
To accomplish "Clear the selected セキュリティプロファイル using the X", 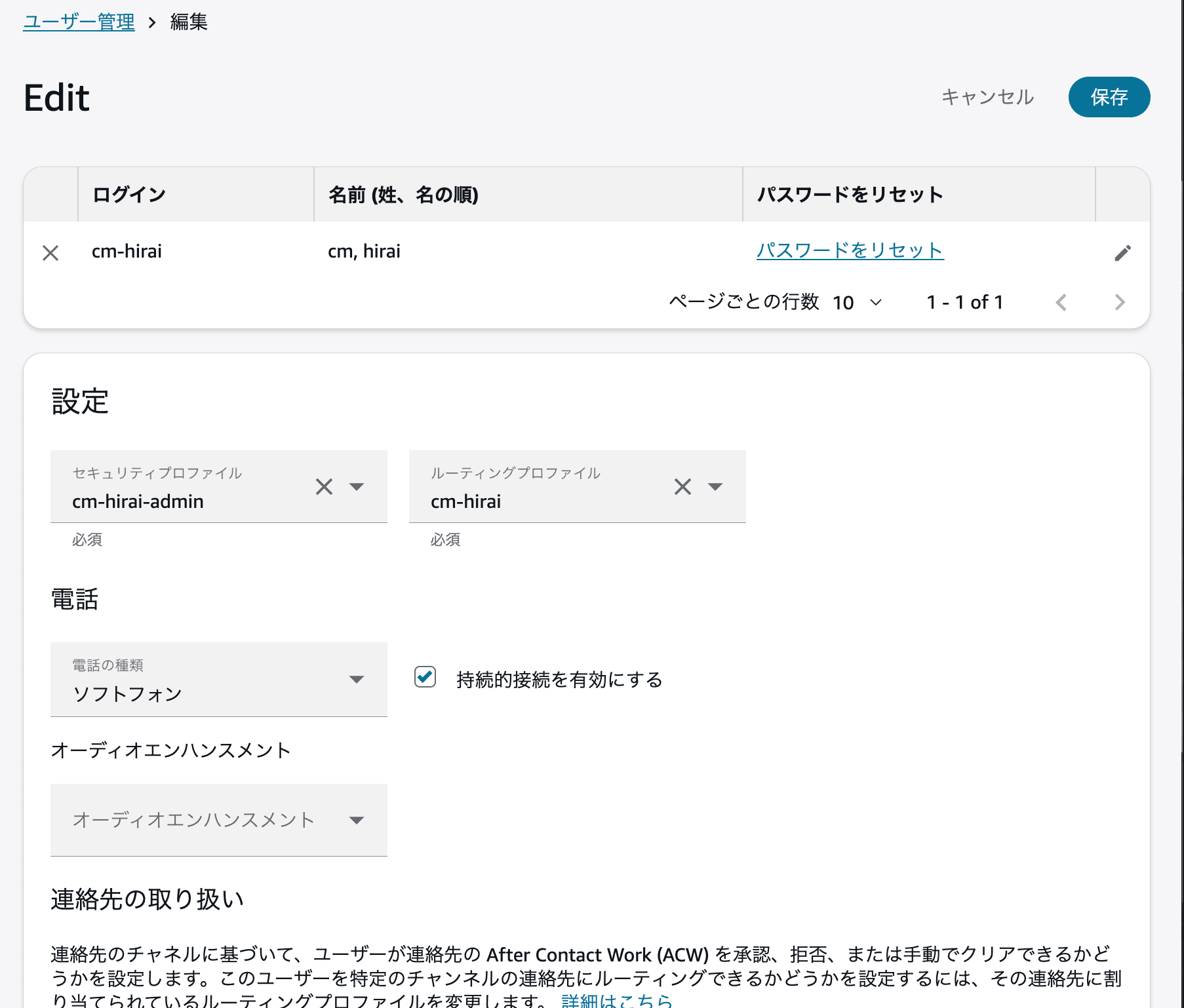I will point(323,486).
